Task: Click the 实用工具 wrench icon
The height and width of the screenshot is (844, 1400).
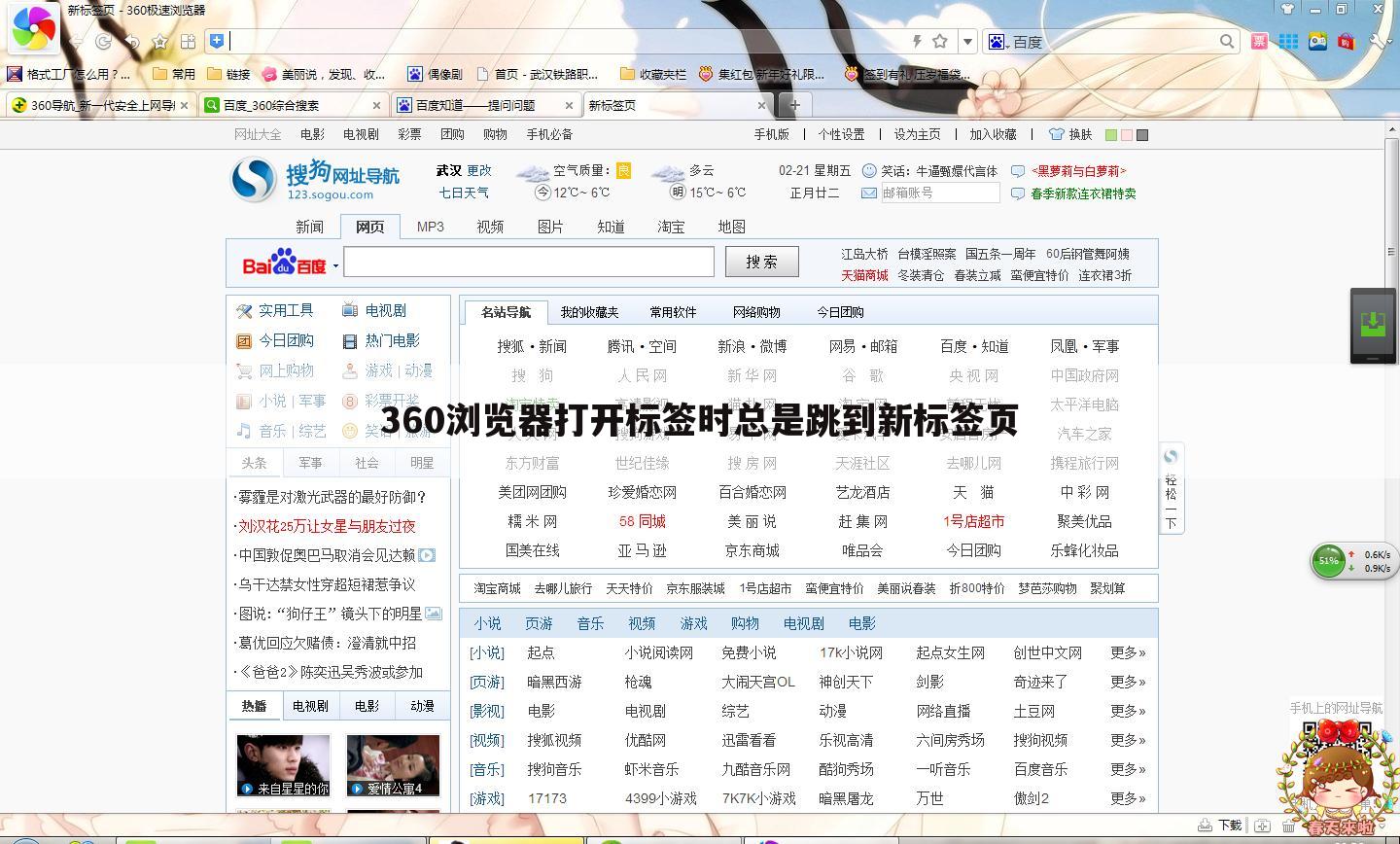Action: [x=244, y=311]
